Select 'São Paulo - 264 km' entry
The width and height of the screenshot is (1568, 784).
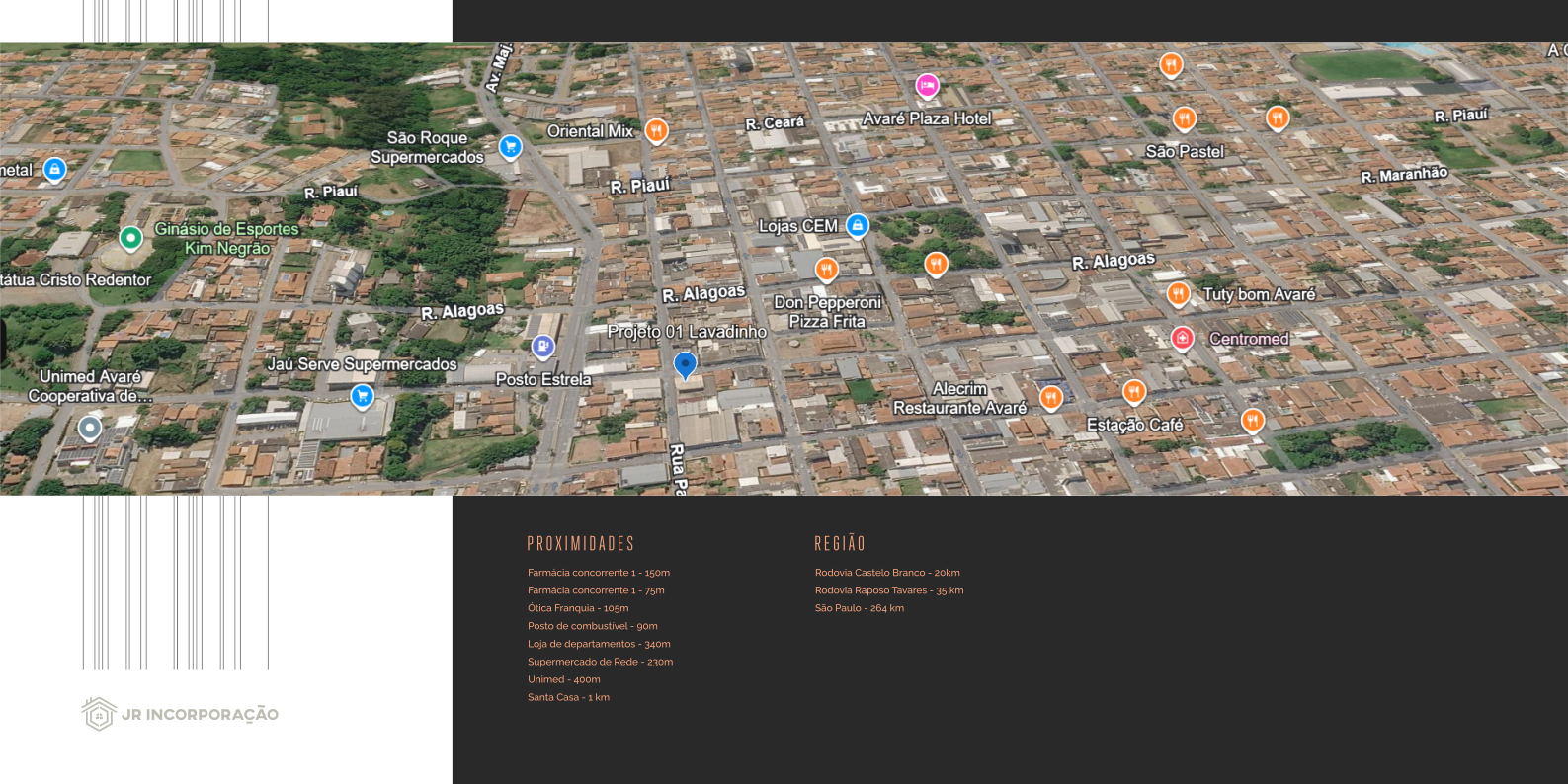[x=860, y=608]
